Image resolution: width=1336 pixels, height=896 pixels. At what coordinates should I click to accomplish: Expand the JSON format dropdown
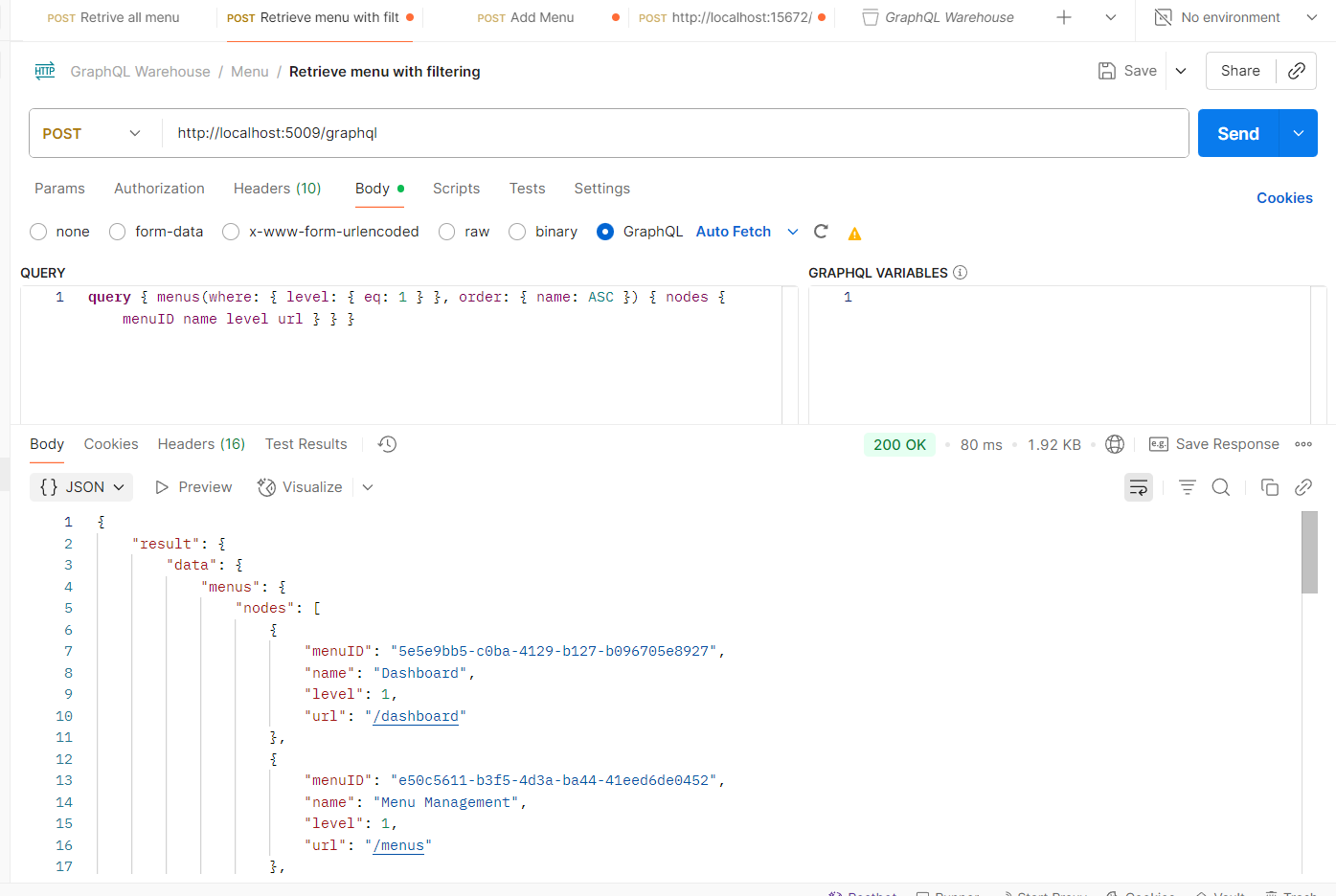(82, 487)
